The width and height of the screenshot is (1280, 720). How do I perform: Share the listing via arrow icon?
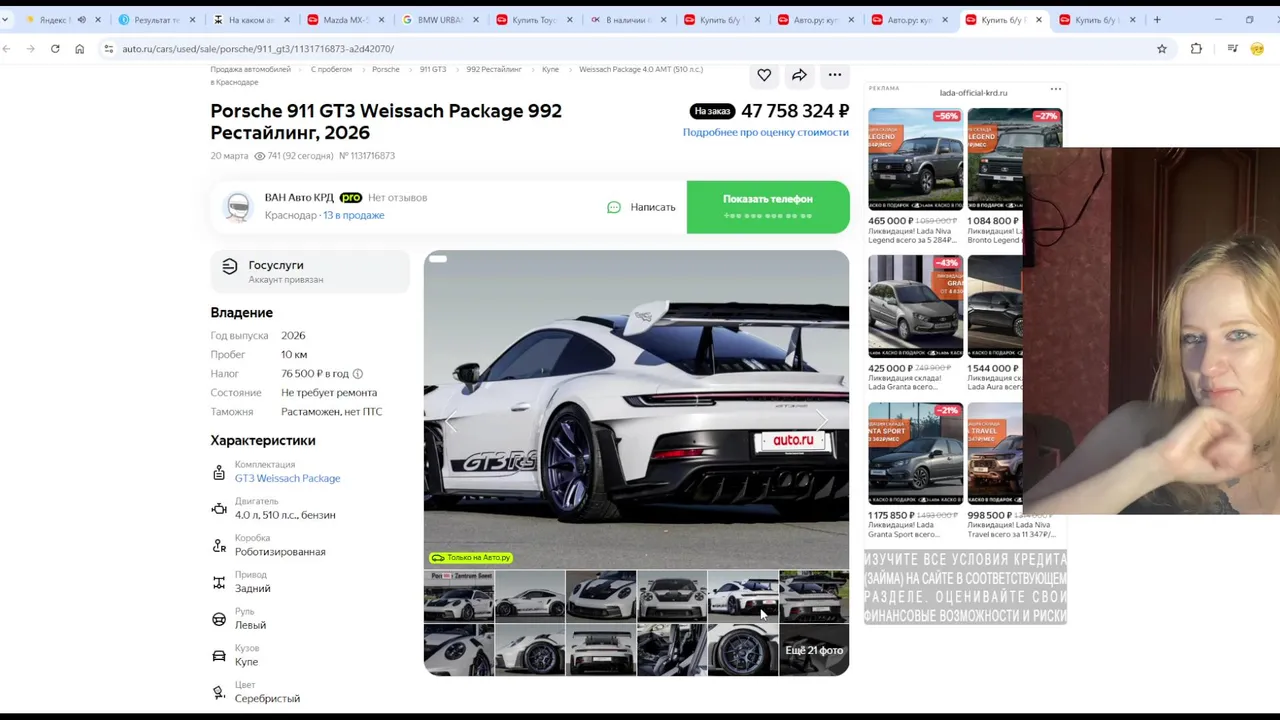click(799, 75)
